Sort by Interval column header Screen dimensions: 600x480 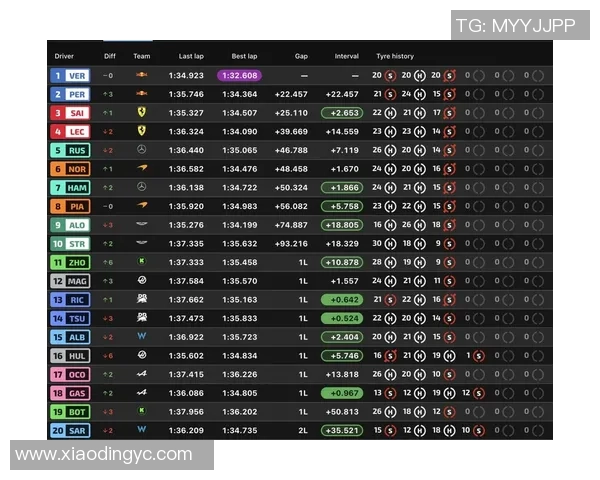pos(346,56)
